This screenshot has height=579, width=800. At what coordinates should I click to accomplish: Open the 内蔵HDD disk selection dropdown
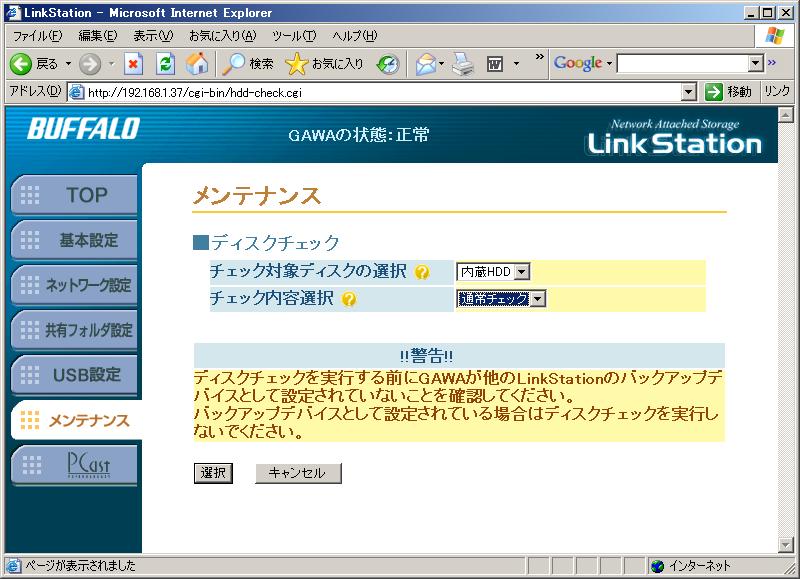click(x=521, y=272)
